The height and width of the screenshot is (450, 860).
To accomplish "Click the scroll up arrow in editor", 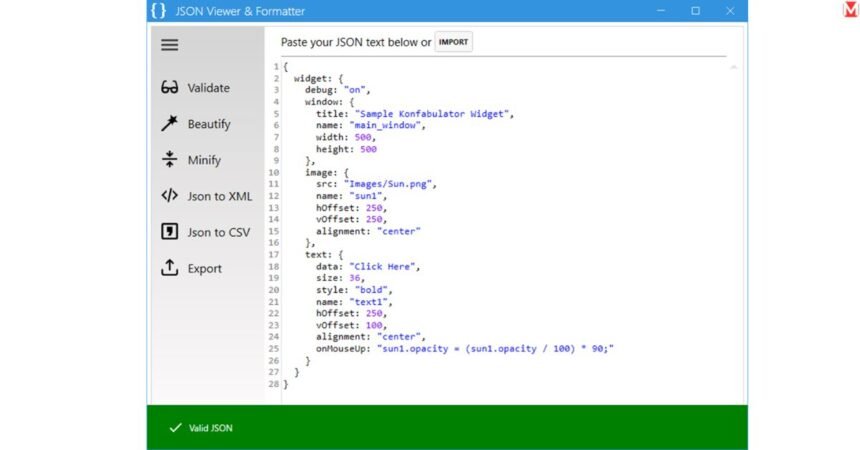I will coord(733,67).
